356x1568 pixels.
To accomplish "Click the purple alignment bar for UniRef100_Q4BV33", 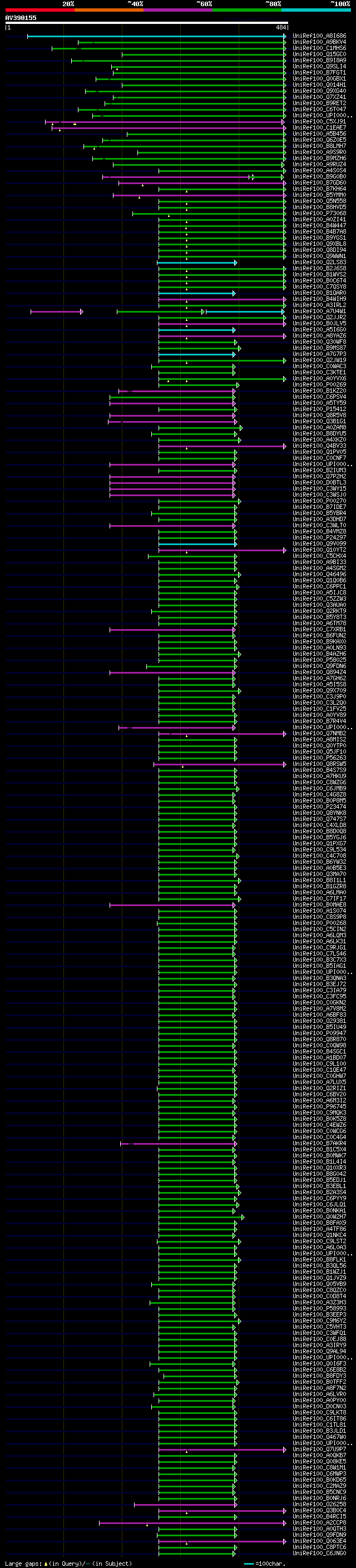I will coord(222,446).
